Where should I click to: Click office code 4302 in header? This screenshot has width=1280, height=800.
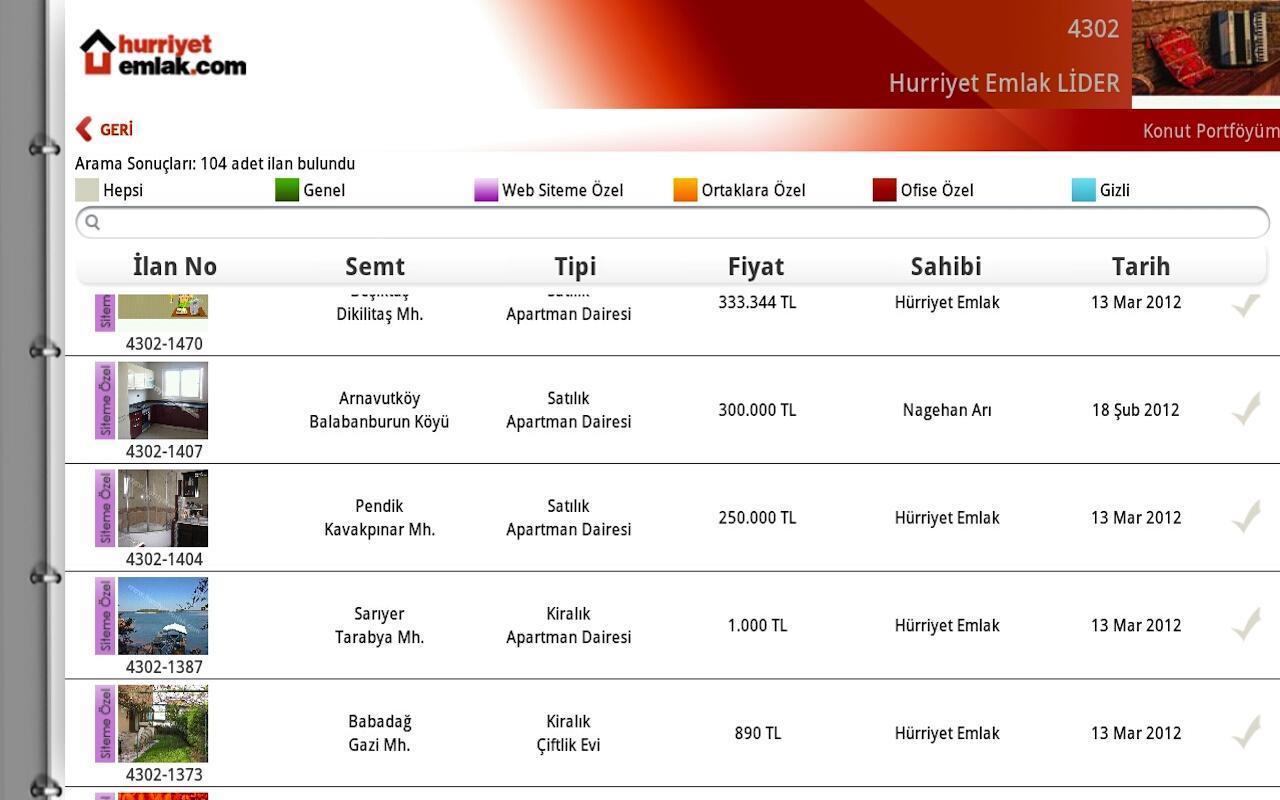click(1093, 29)
